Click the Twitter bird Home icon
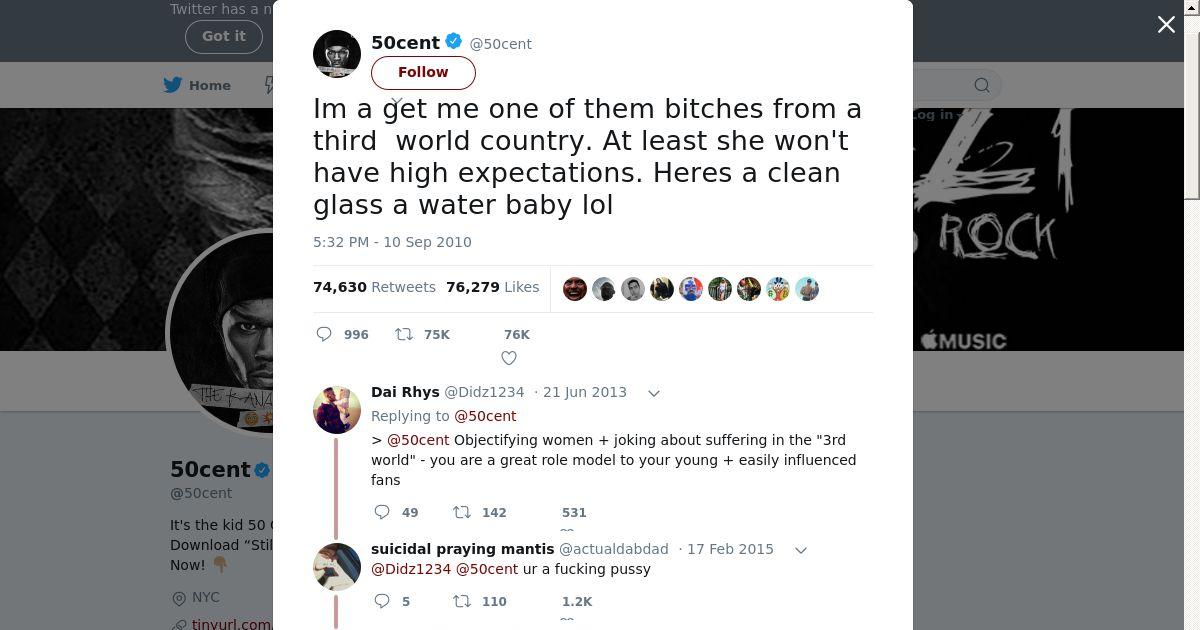The image size is (1200, 630). [173, 85]
